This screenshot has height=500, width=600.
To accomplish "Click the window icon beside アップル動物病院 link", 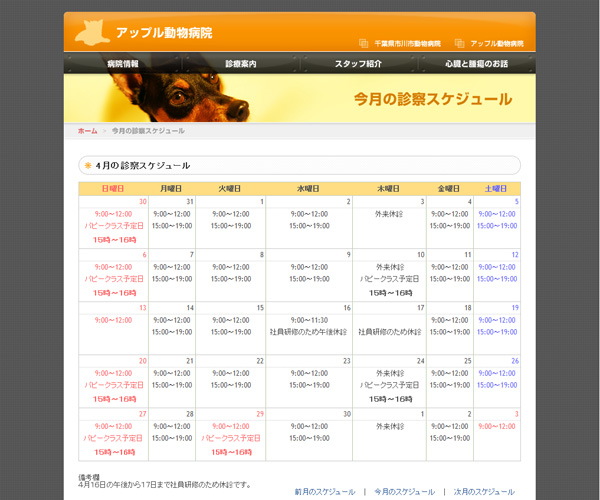I will tap(459, 43).
